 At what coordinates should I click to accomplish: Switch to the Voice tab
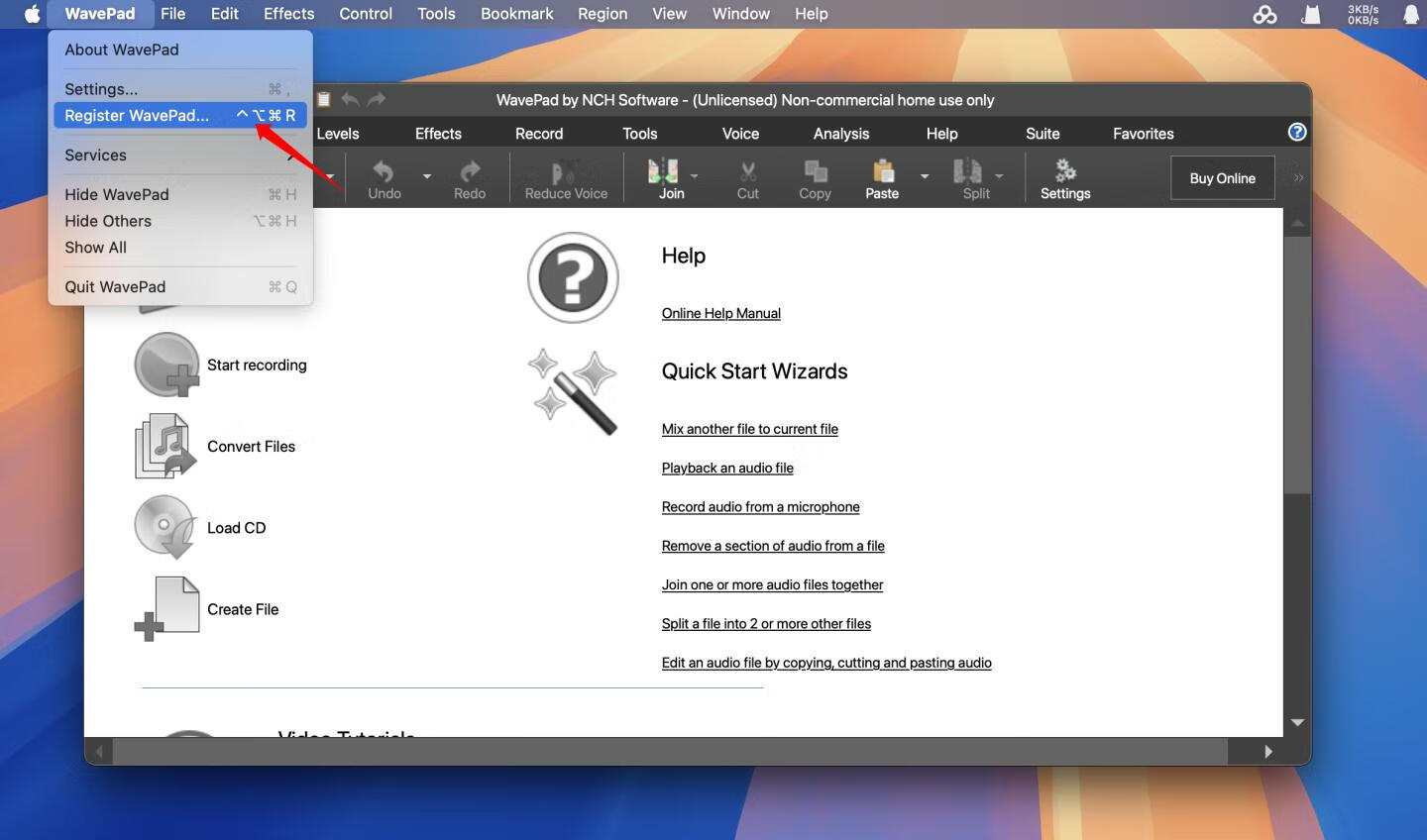tap(740, 134)
